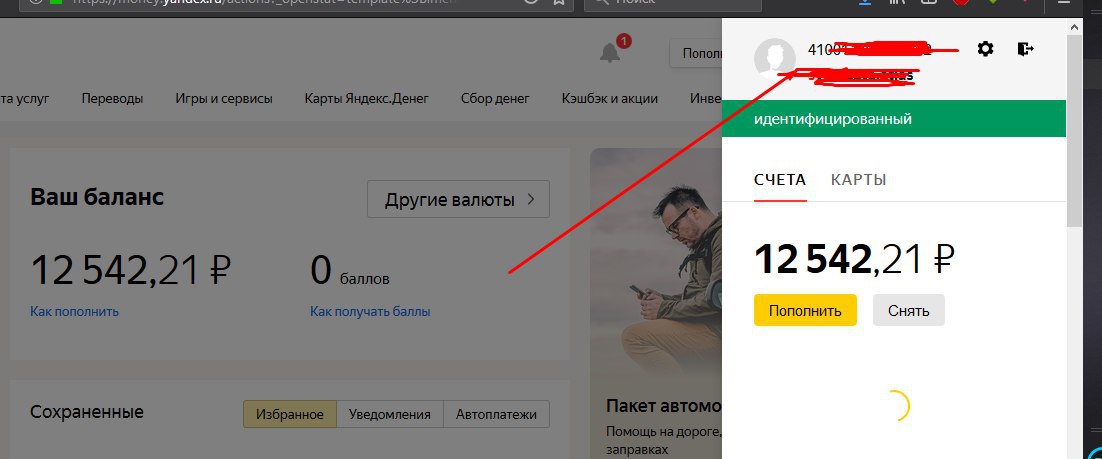Click the Пакет автомо promo heading
This screenshot has height=459, width=1102.
coord(664,406)
